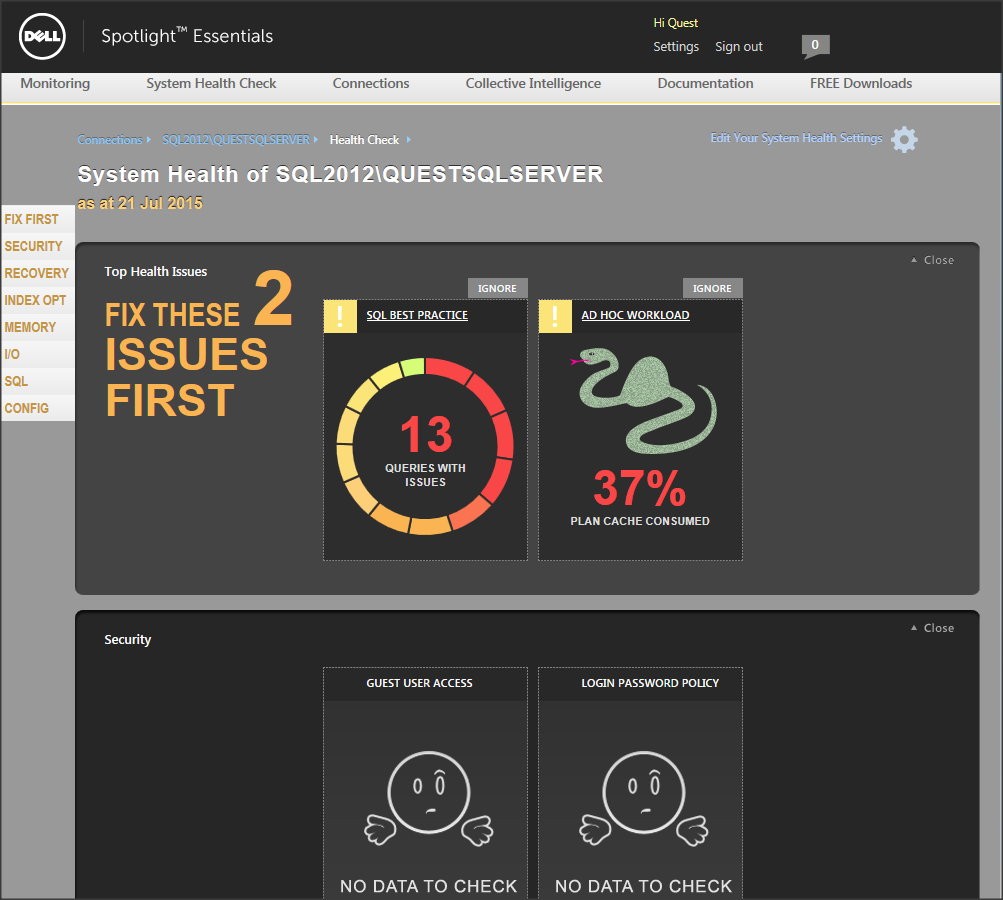Viewport: 1003px width, 900px height.
Task: Click the Login Password Policy card title
Action: (650, 683)
